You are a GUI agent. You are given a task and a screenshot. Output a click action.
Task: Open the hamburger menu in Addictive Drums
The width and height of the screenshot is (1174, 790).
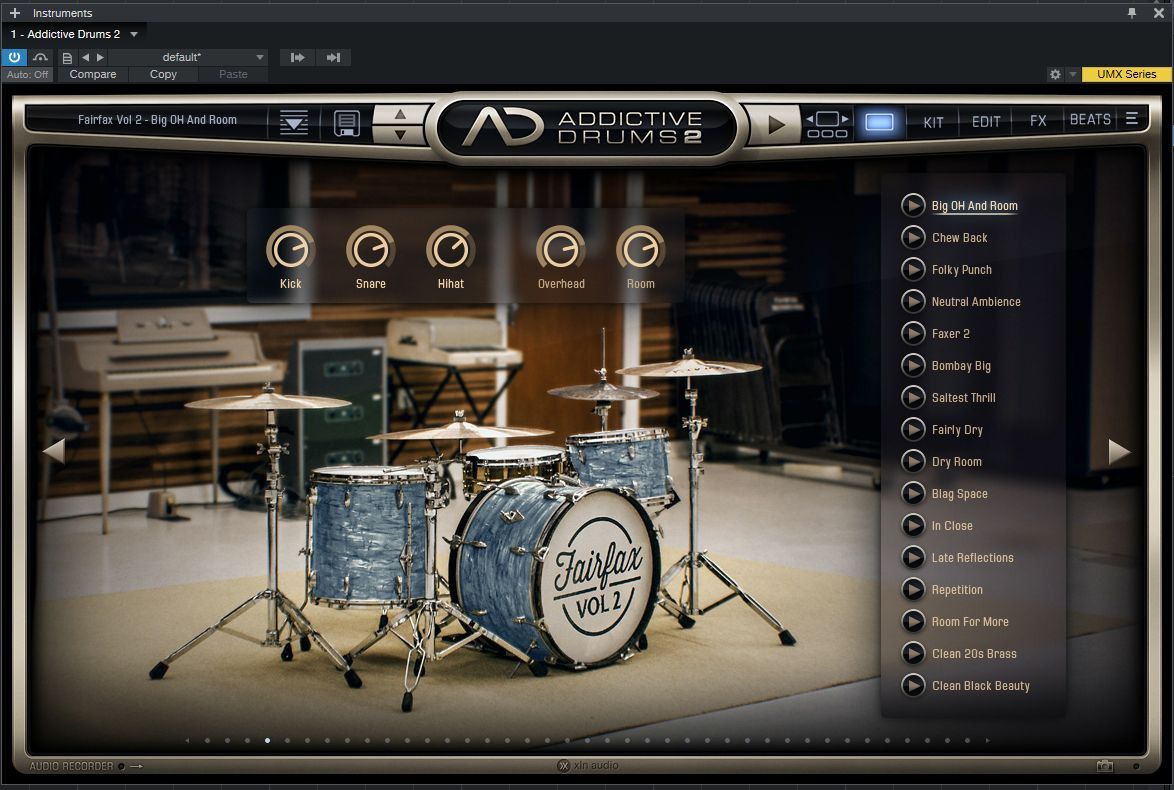(x=1131, y=119)
